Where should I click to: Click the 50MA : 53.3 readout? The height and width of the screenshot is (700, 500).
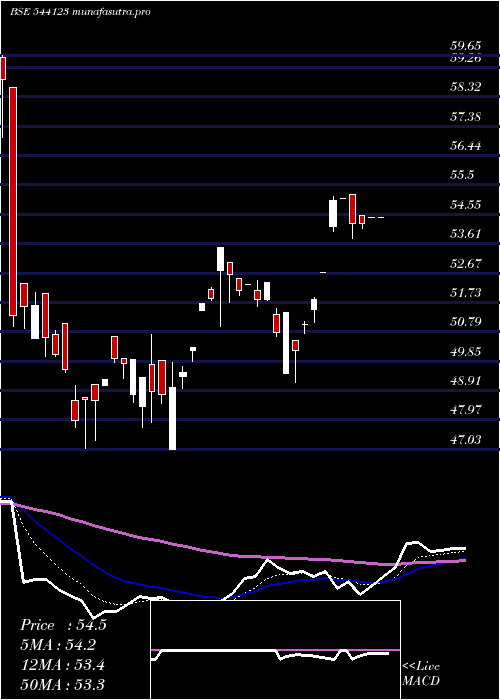tap(62, 684)
